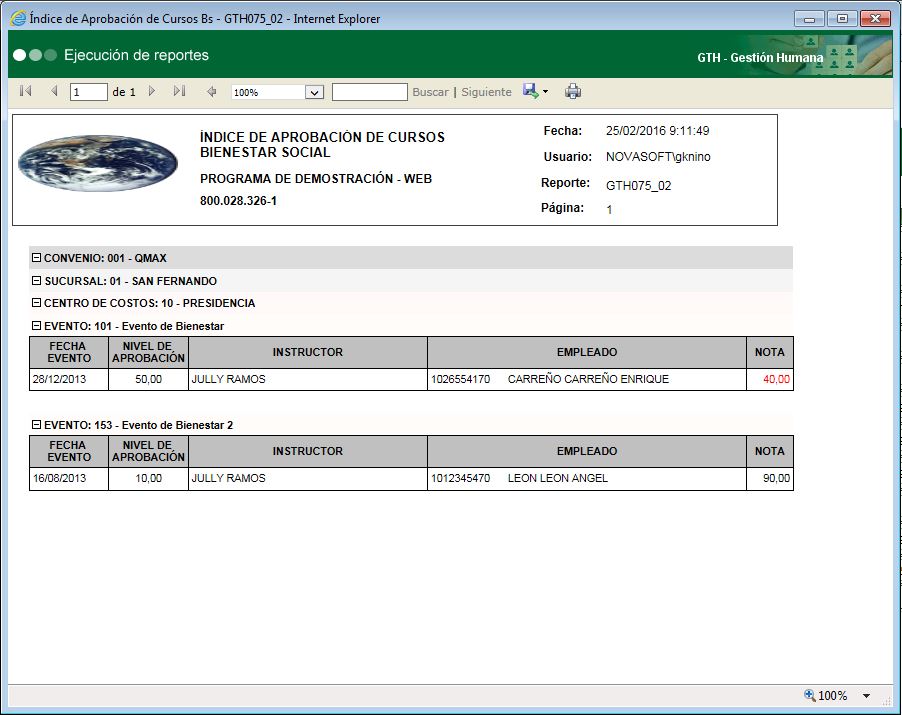Click event date 16/08/2013
Screen dimensions: 902x715
(x=59, y=478)
